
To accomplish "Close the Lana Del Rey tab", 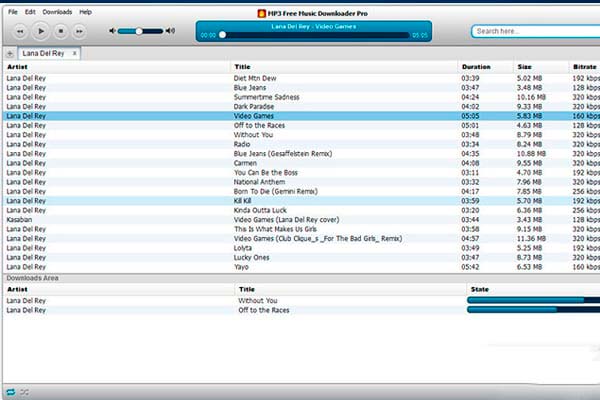I will pyautogui.click(x=75, y=53).
